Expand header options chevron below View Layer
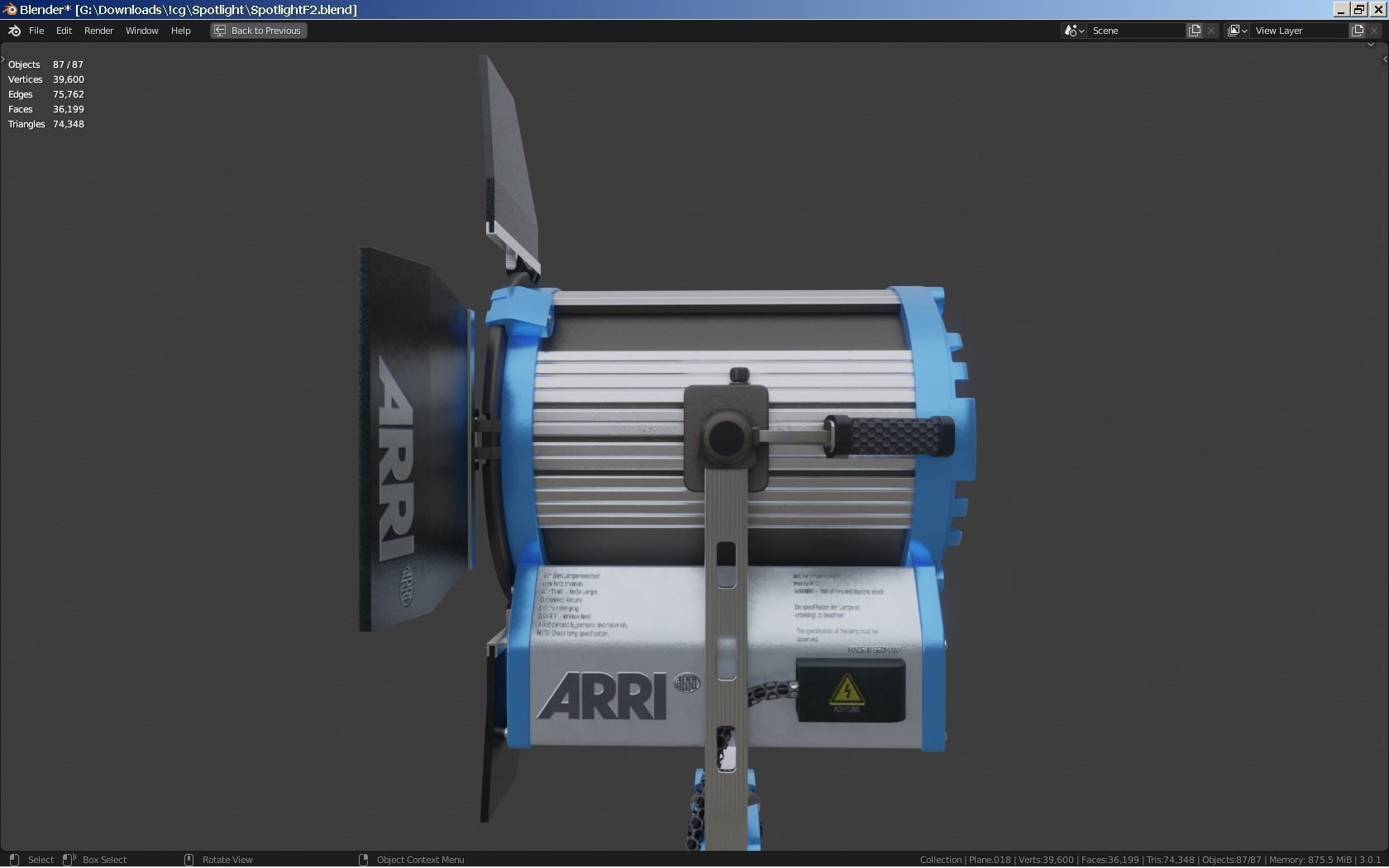This screenshot has height=868, width=1389. pyautogui.click(x=1370, y=45)
